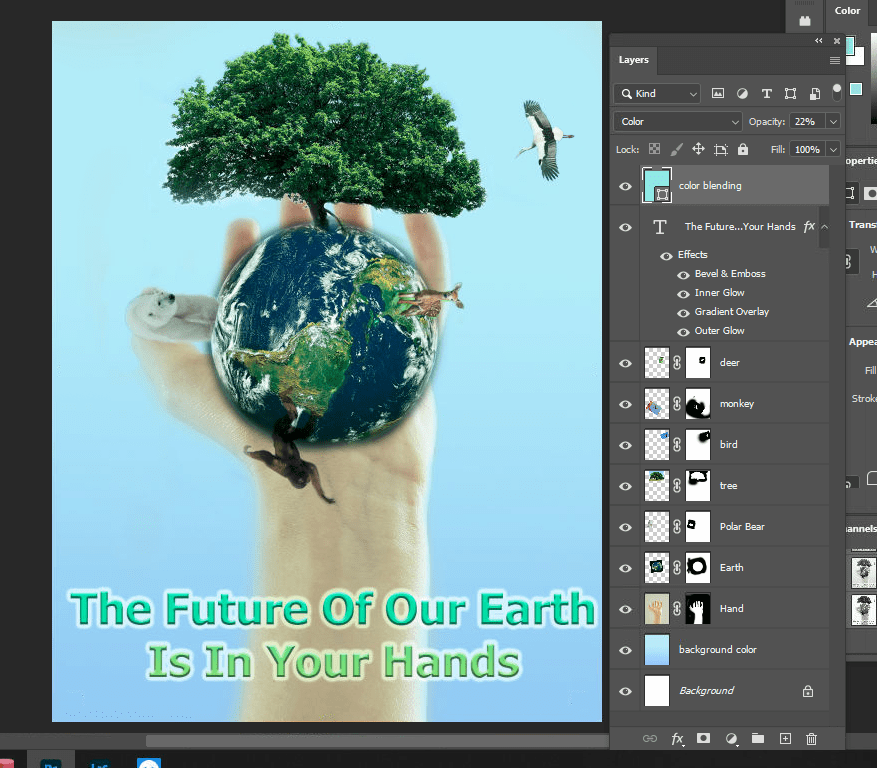This screenshot has height=768, width=877.
Task: Select the Layers panel tab
Action: pyautogui.click(x=634, y=60)
